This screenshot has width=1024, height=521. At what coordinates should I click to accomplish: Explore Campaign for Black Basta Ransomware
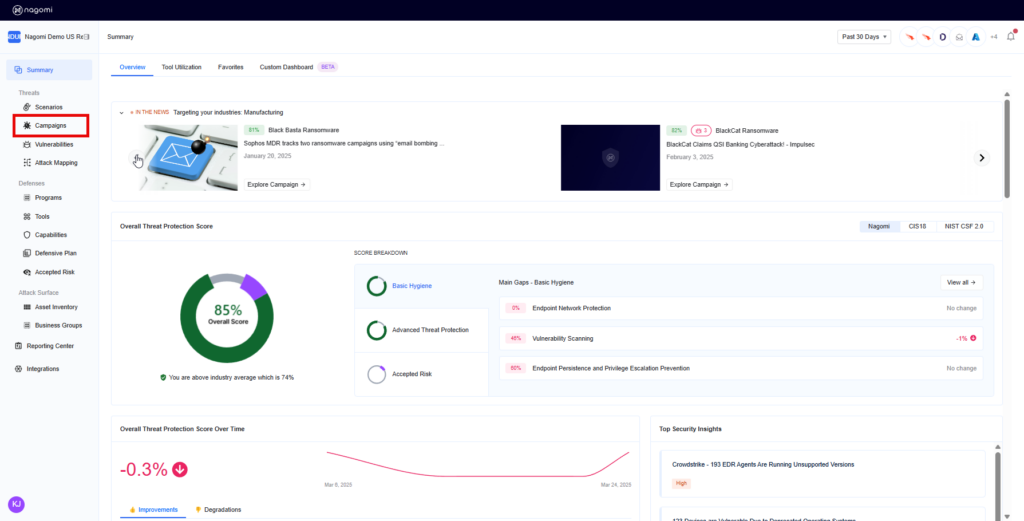(277, 185)
